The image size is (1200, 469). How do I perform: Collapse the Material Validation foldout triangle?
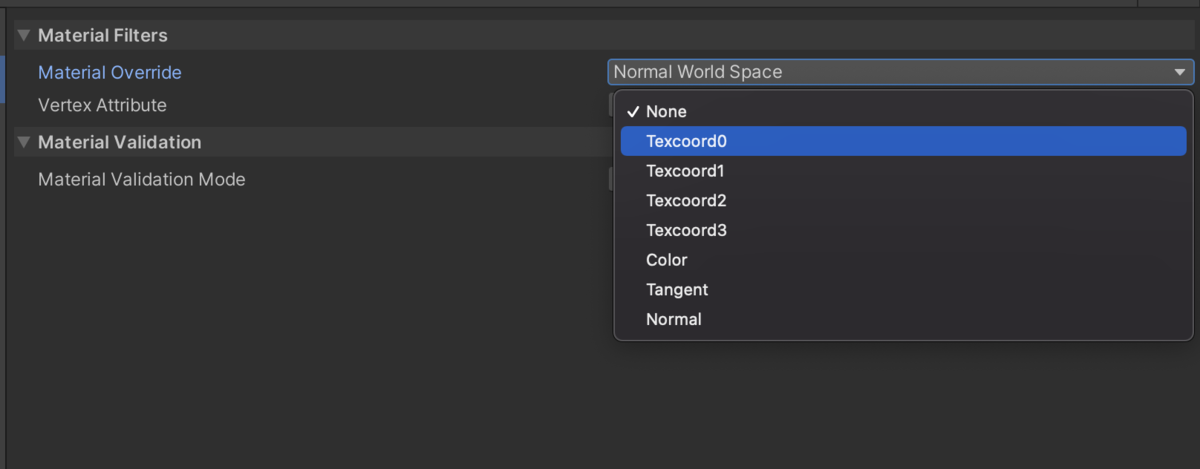pos(23,142)
